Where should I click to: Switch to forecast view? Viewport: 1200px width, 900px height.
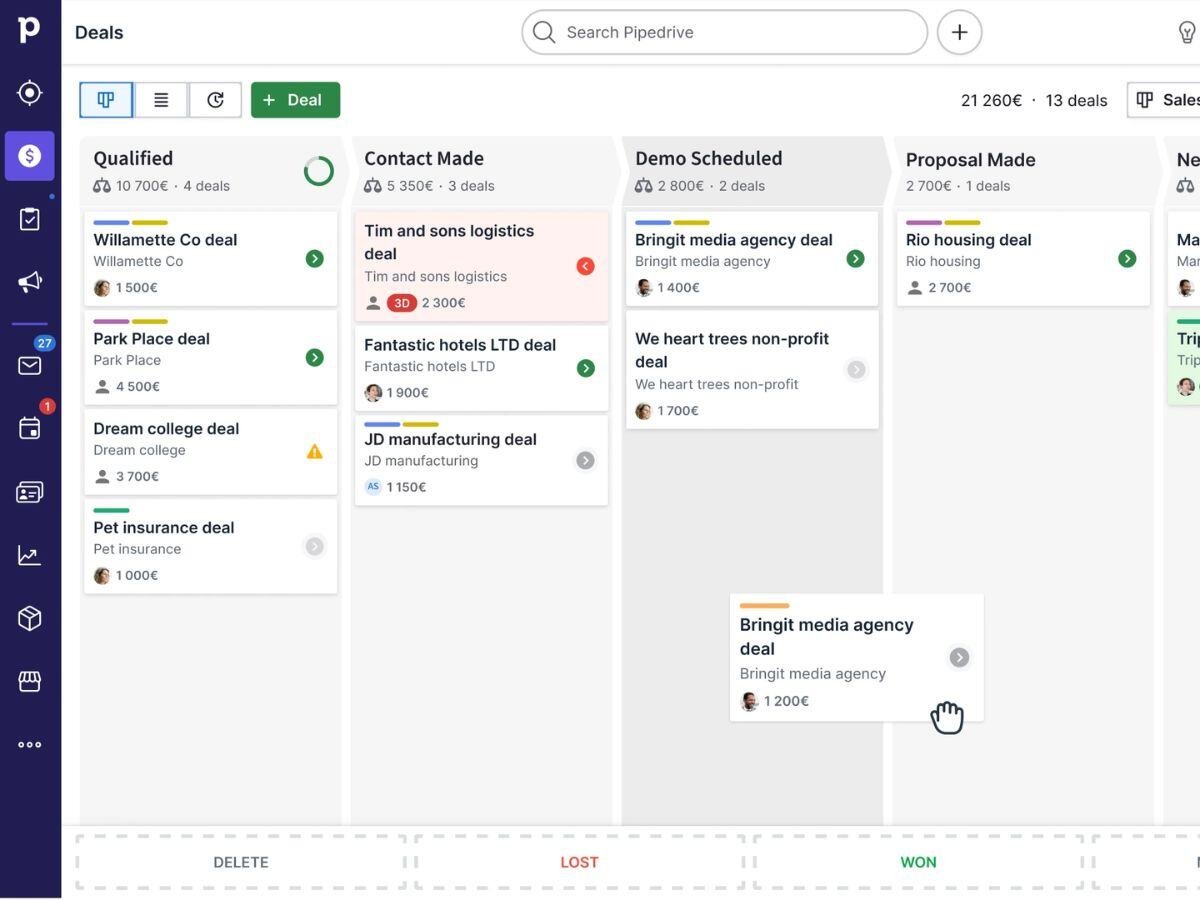coord(215,100)
